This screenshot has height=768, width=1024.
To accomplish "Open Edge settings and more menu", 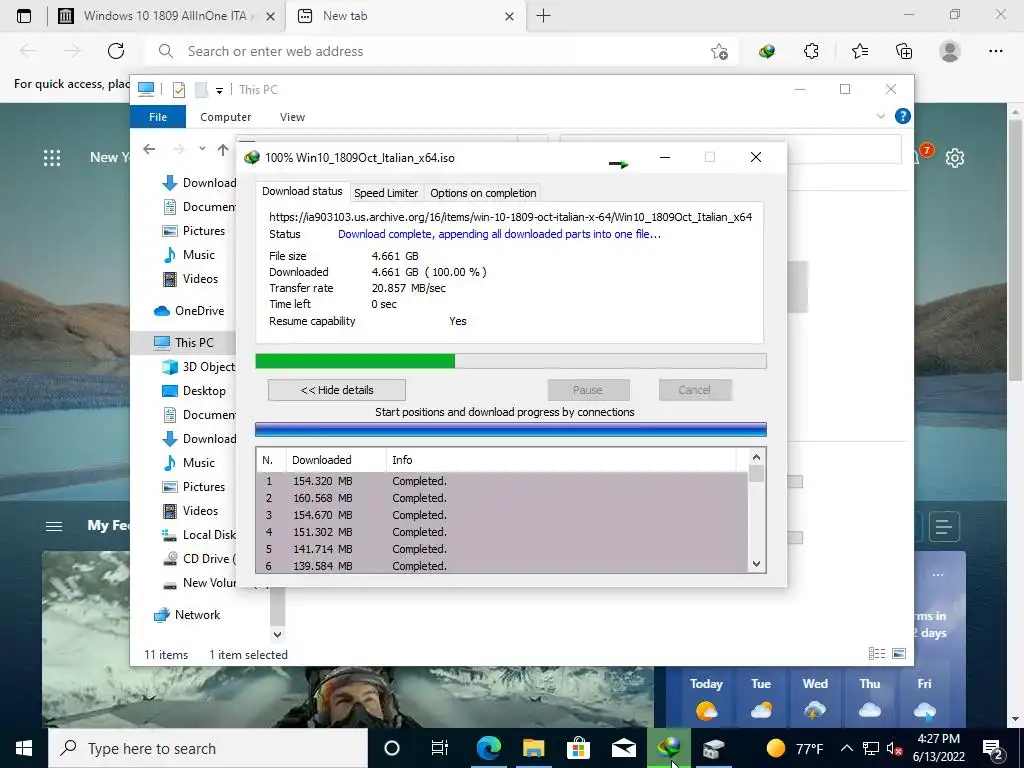I will tap(995, 51).
